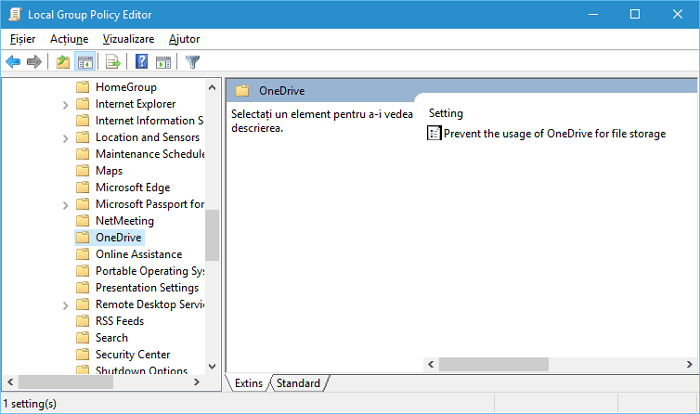The height and width of the screenshot is (414, 700).
Task: Select Online Assistance in the tree
Action: (139, 254)
